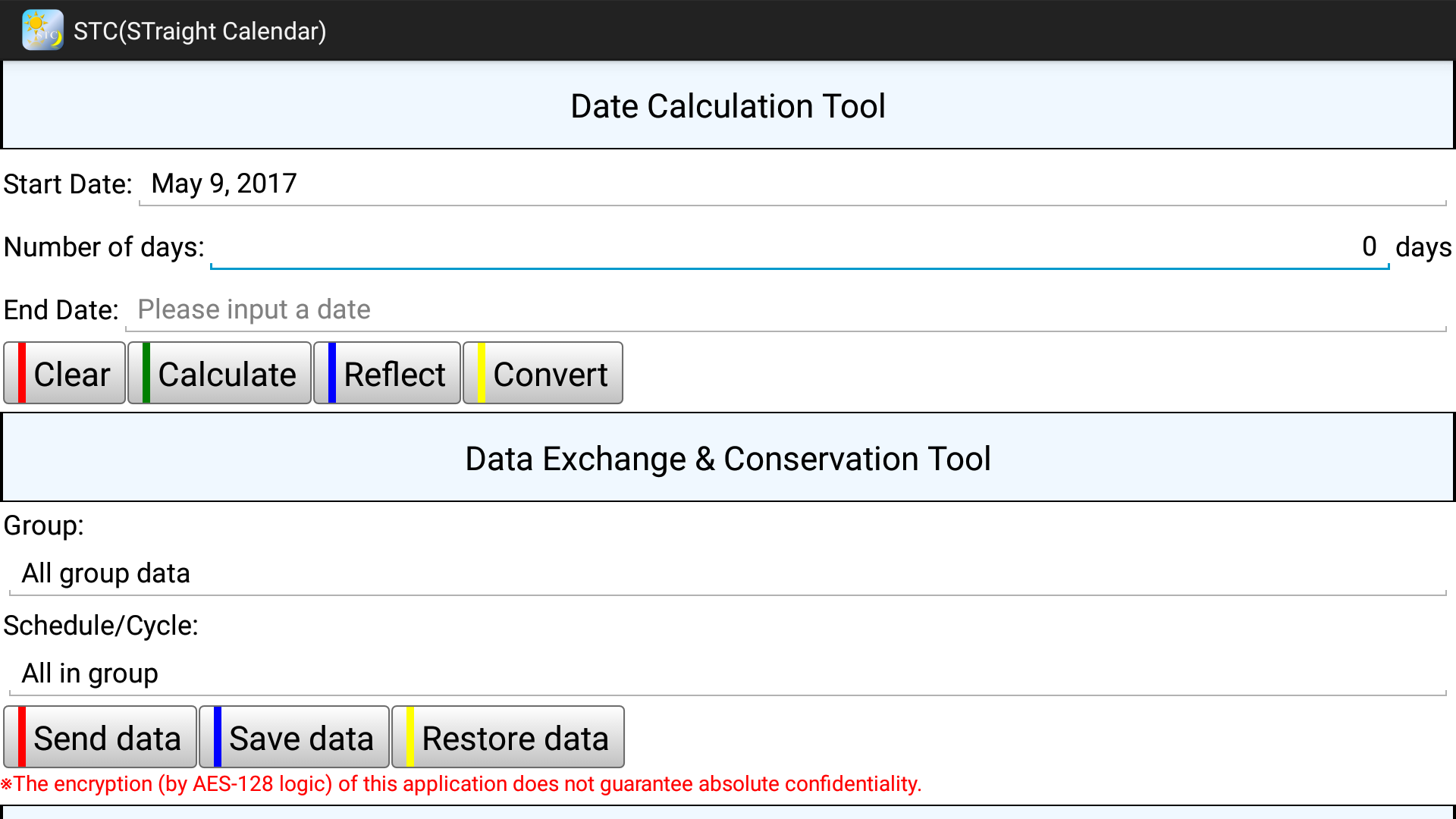Tap the Reflect button
Screen dimensions: 1456x819
(x=387, y=373)
